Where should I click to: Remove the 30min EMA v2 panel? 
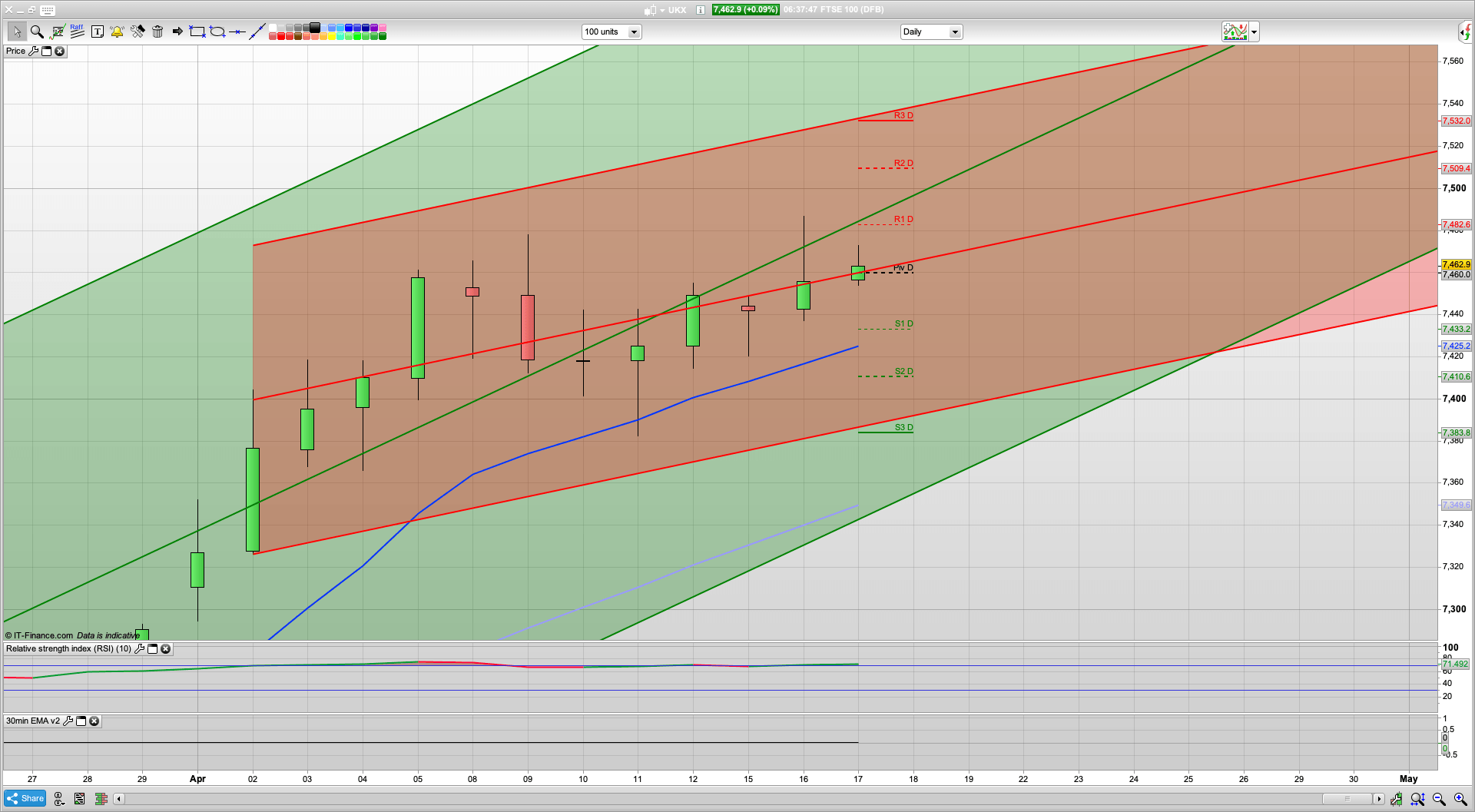coord(94,721)
